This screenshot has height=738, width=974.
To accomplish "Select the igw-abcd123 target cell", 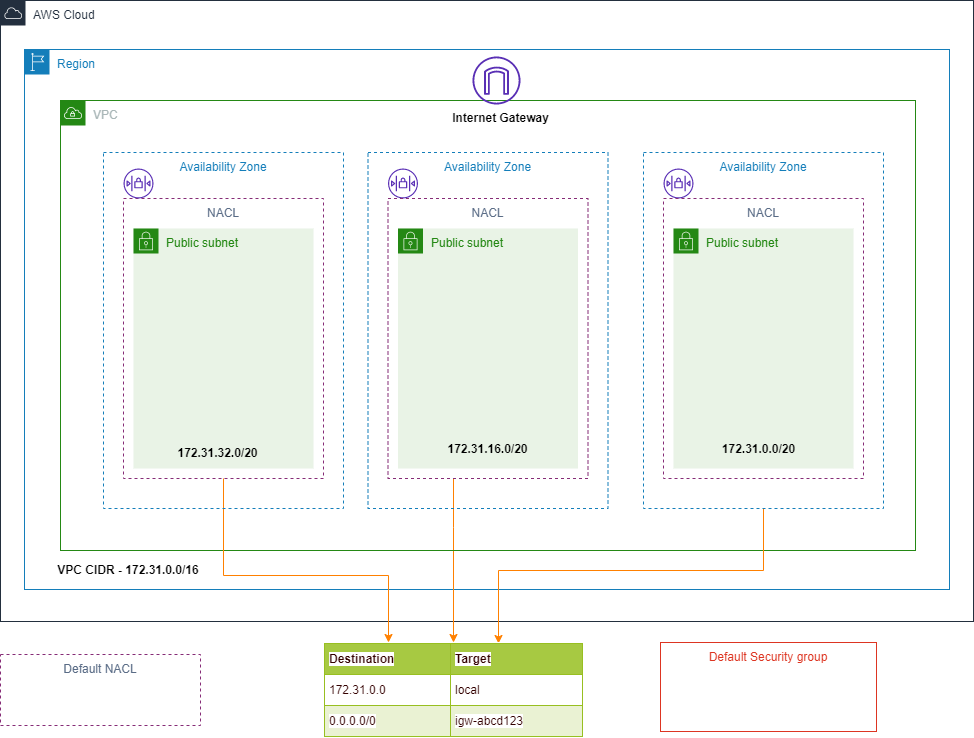I will [x=517, y=721].
